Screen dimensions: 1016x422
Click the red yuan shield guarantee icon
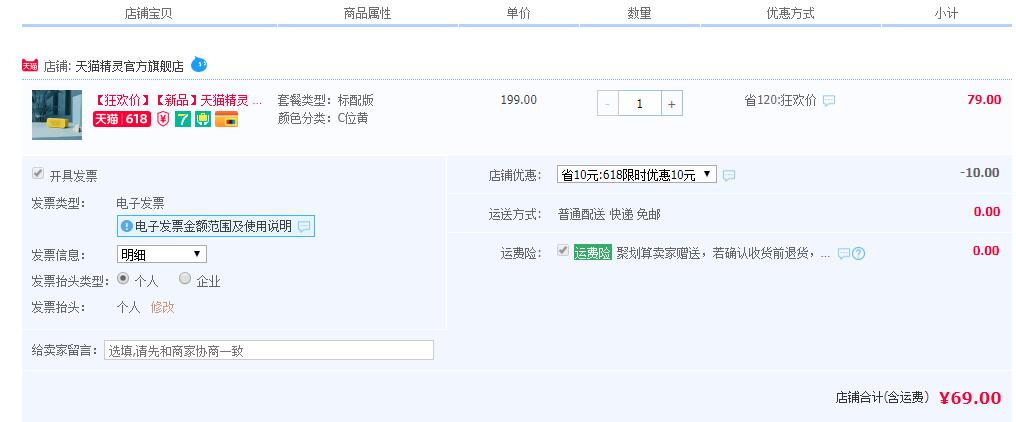pyautogui.click(x=163, y=119)
